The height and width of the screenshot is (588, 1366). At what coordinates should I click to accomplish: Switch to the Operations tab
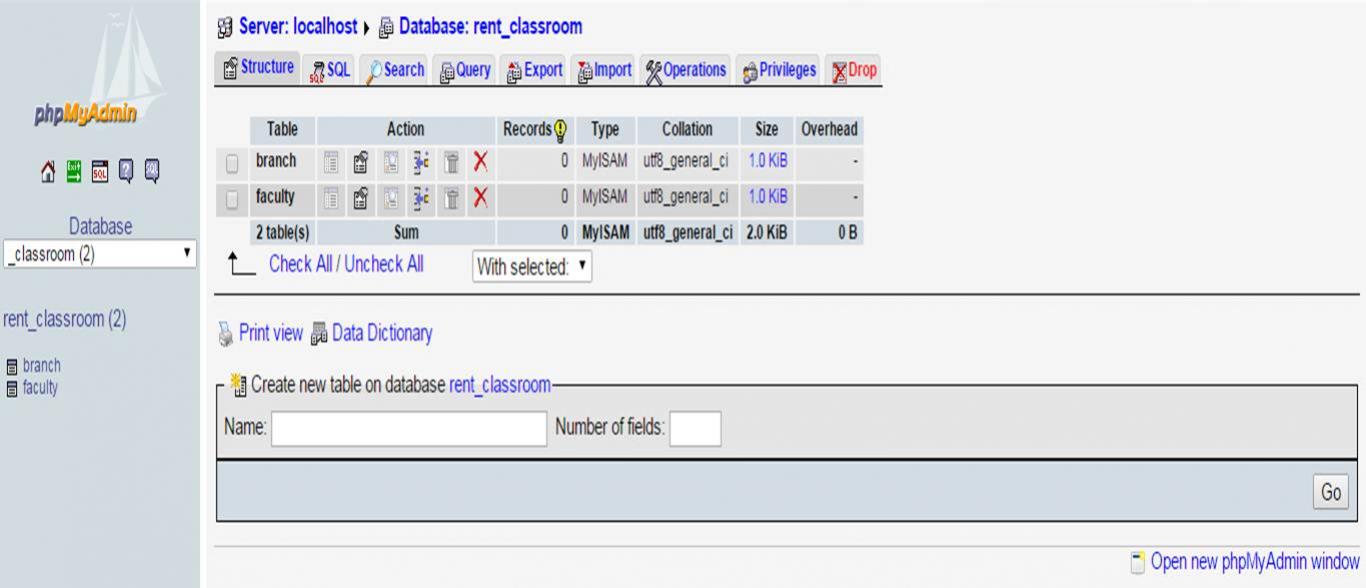686,70
